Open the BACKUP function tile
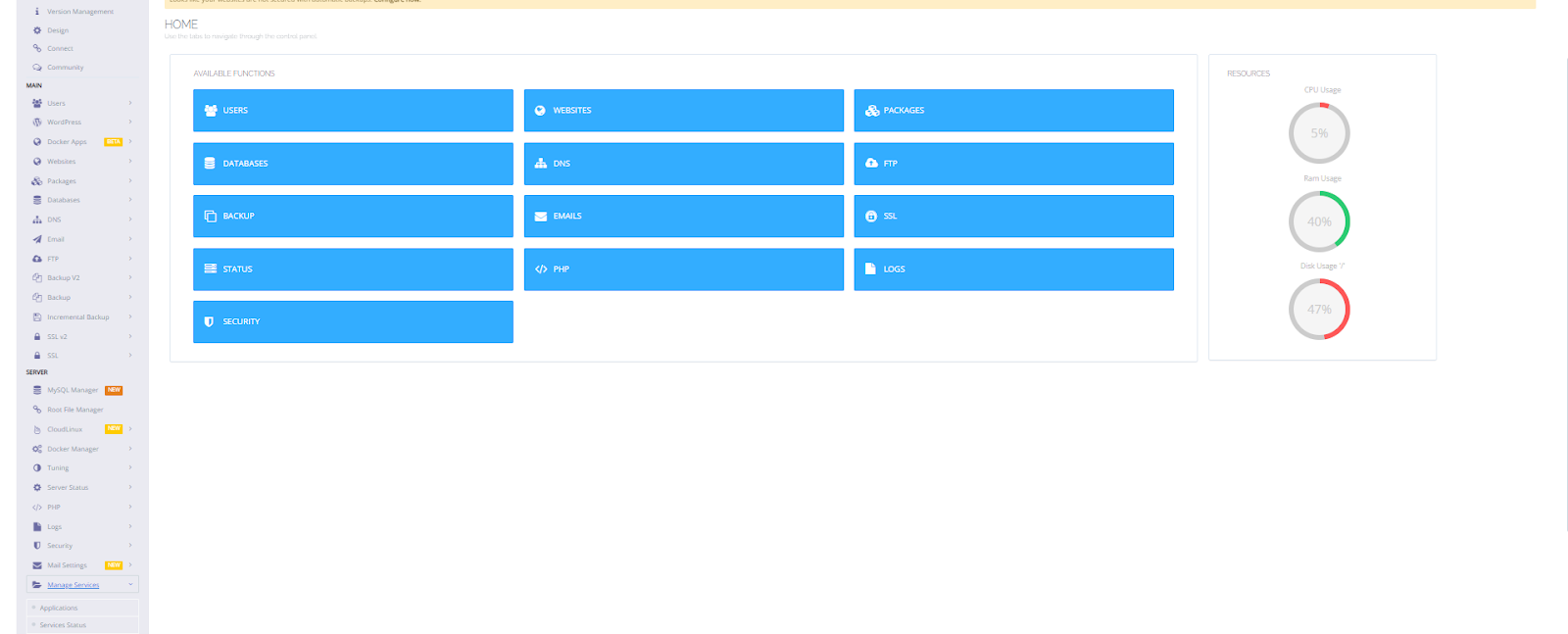This screenshot has width=1568, height=634. click(353, 217)
